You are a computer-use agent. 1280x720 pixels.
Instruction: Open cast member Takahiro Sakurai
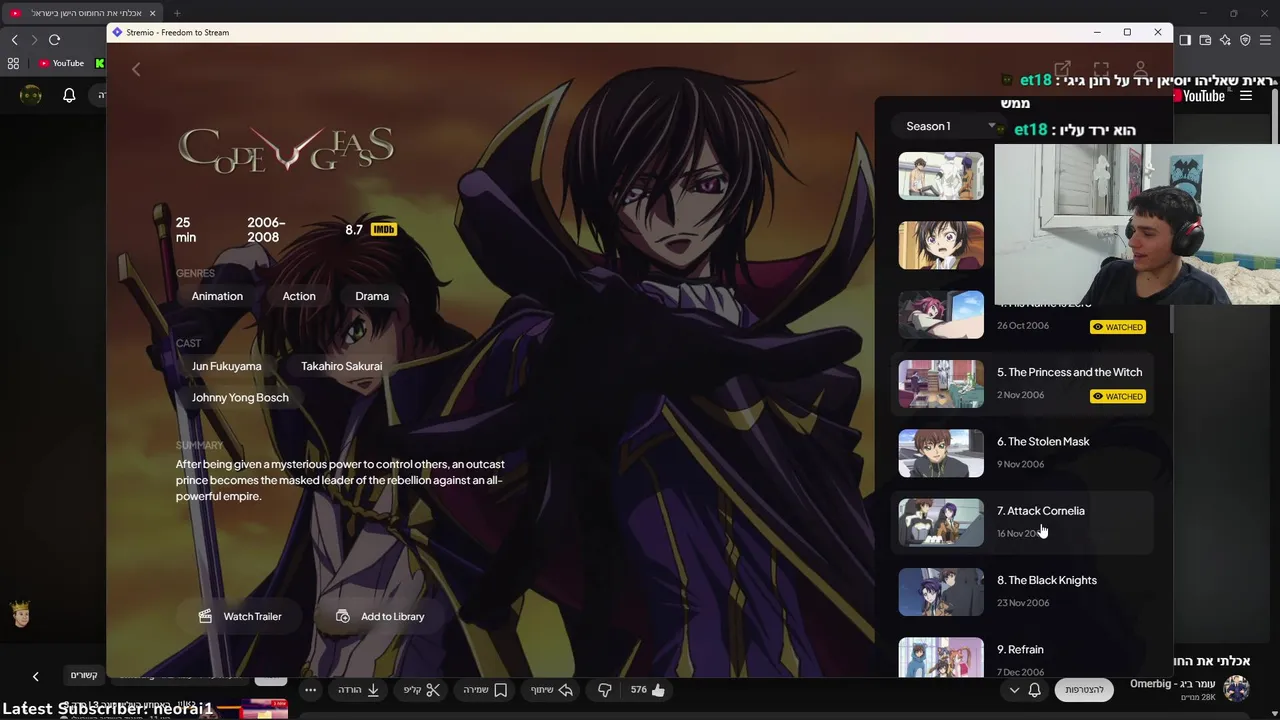point(342,366)
